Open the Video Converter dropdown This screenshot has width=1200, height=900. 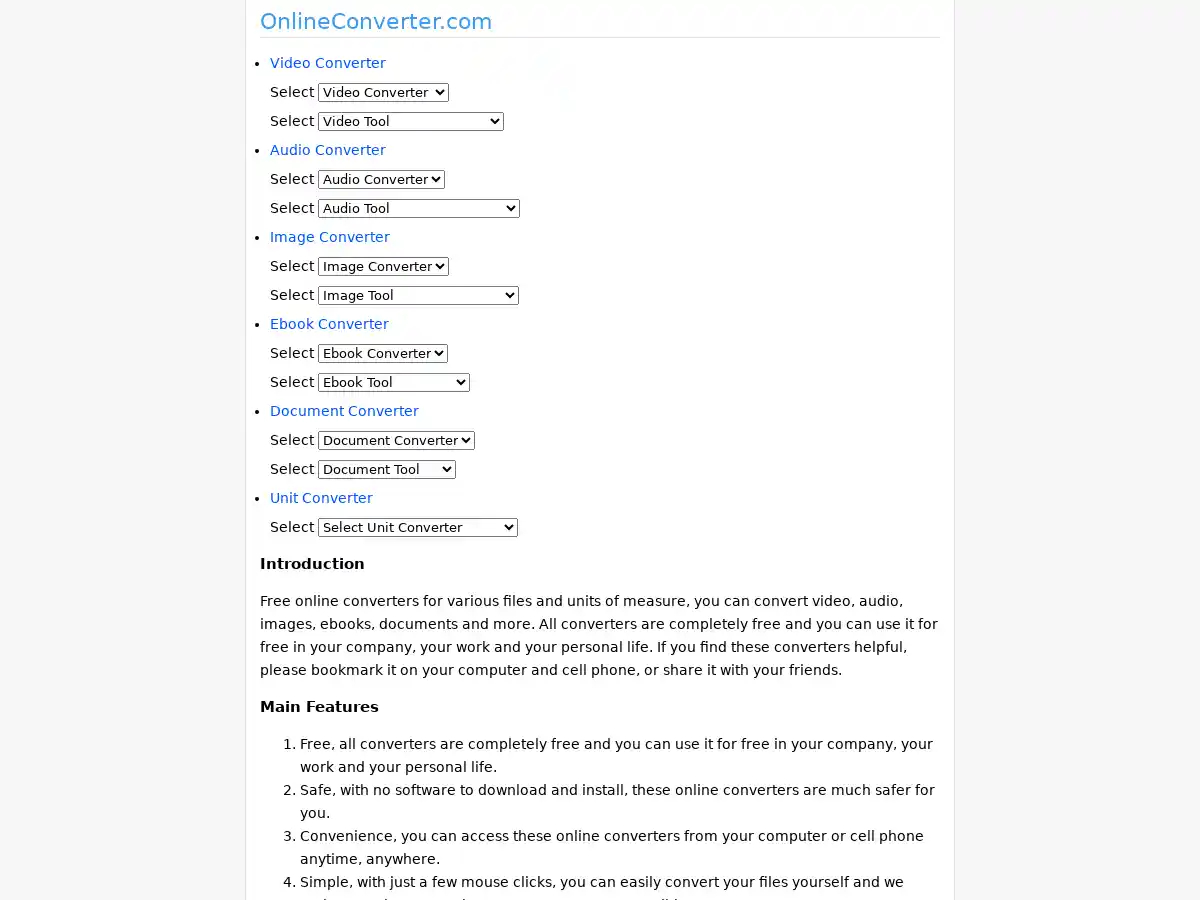click(x=383, y=92)
